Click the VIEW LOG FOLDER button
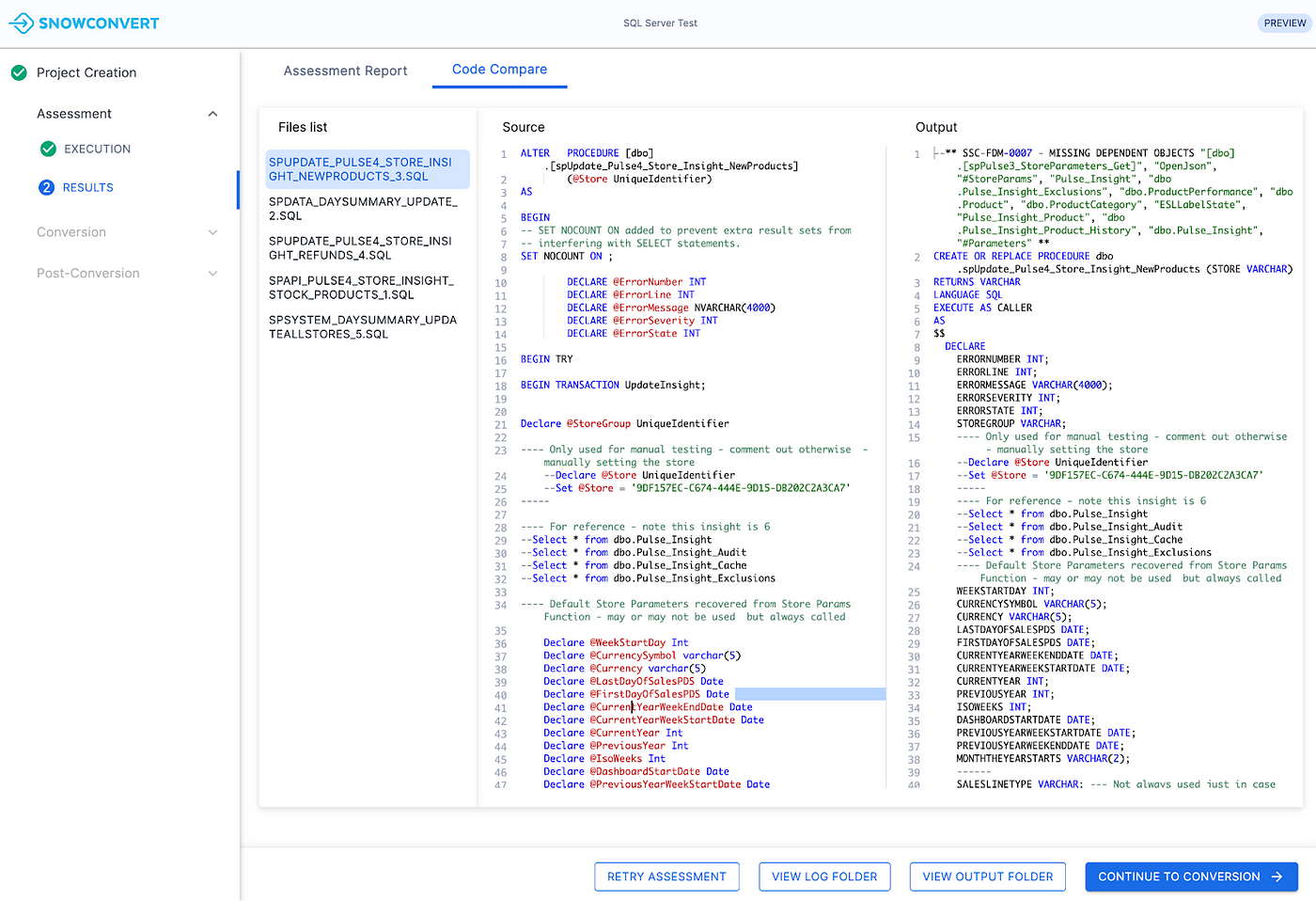 pos(824,877)
